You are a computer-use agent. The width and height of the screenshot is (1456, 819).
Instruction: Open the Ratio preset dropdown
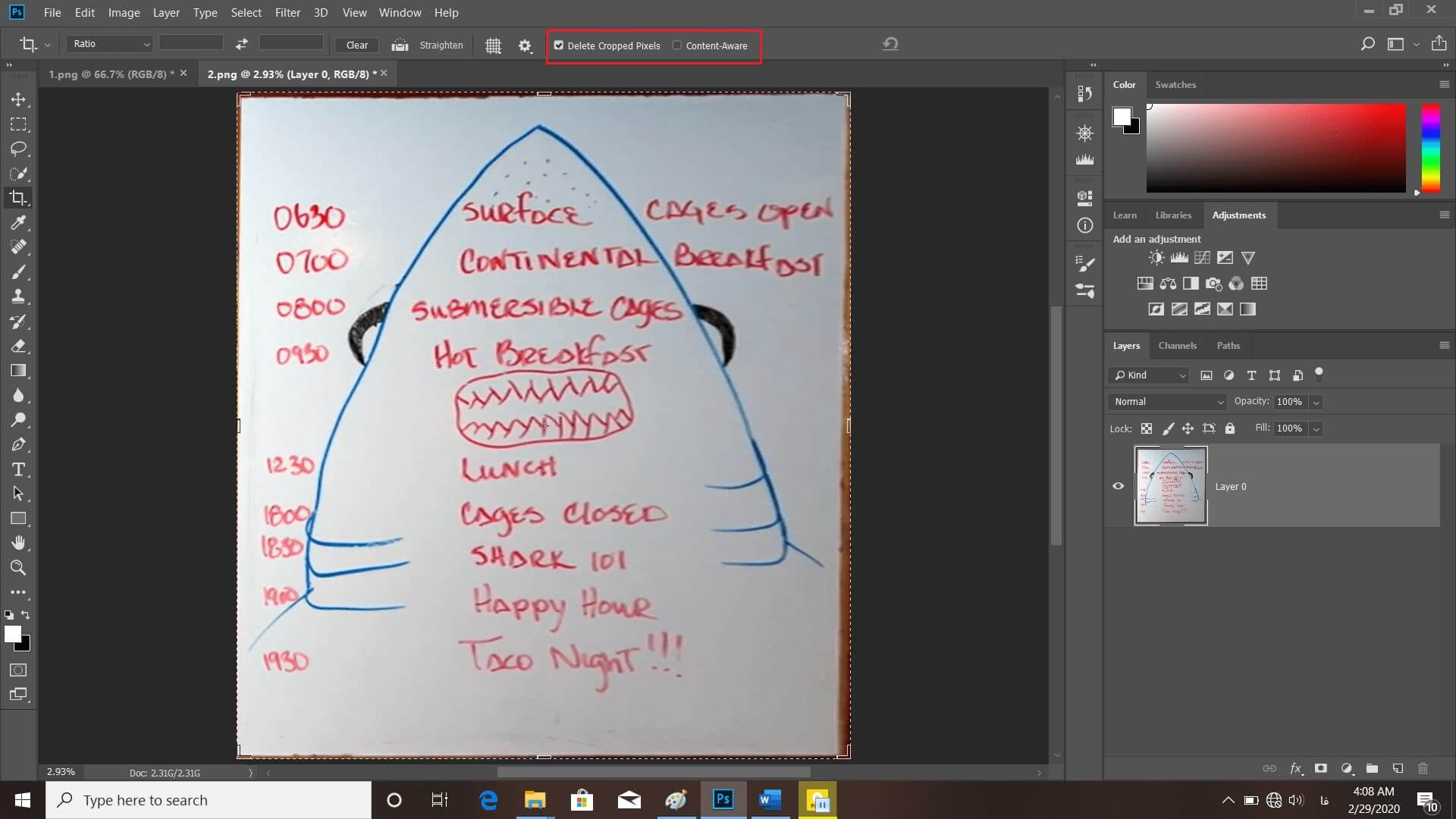pos(109,44)
